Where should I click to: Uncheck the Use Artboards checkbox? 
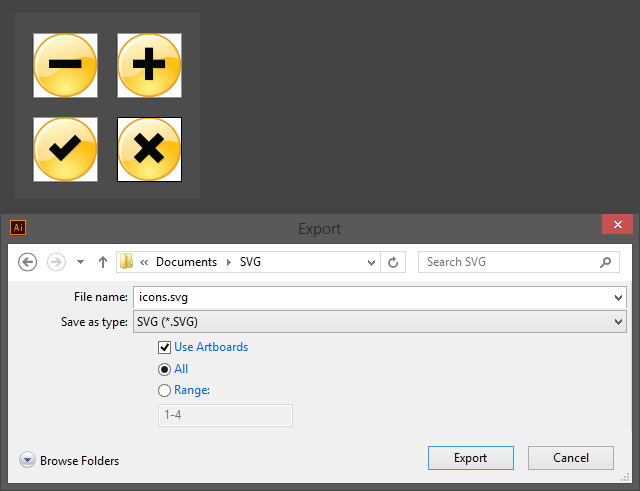click(165, 347)
